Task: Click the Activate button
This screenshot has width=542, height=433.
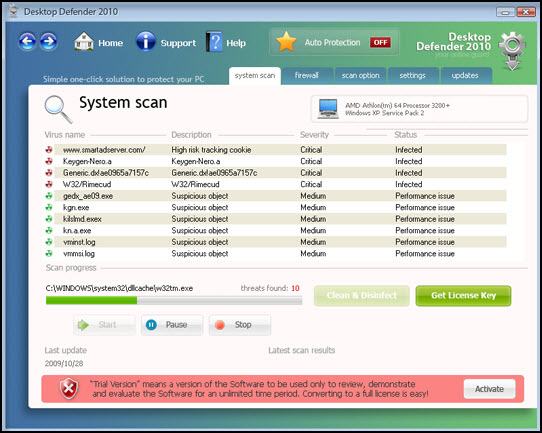Action: tap(489, 389)
